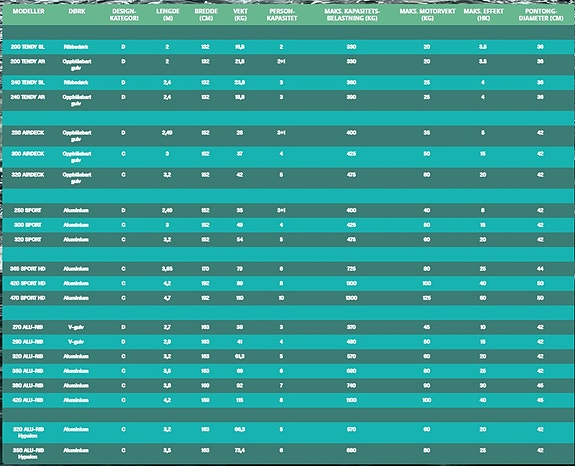Select the PERSON-KAPASITET column header

282,15
